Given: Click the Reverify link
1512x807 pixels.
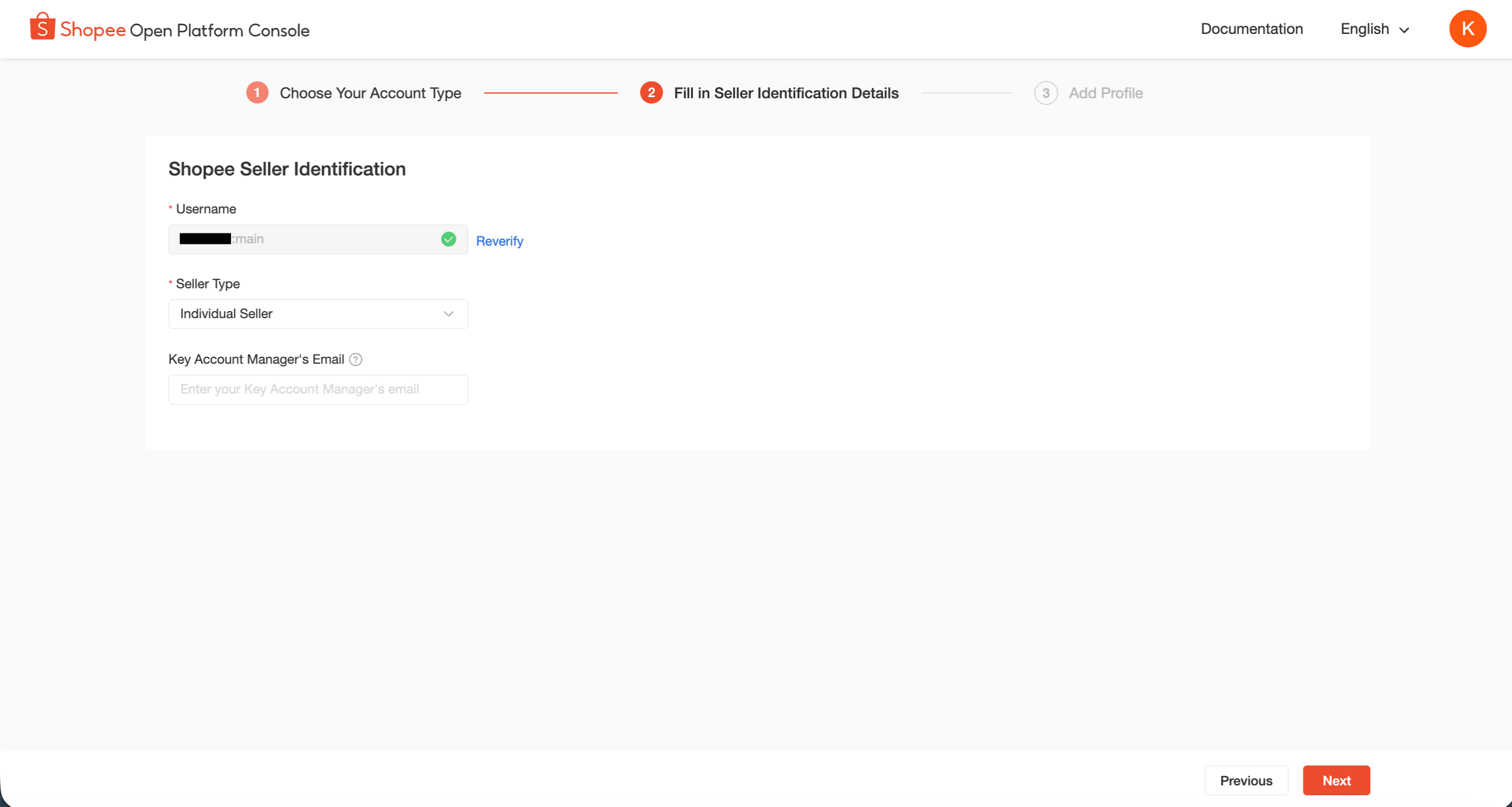Looking at the screenshot, I should [x=499, y=241].
